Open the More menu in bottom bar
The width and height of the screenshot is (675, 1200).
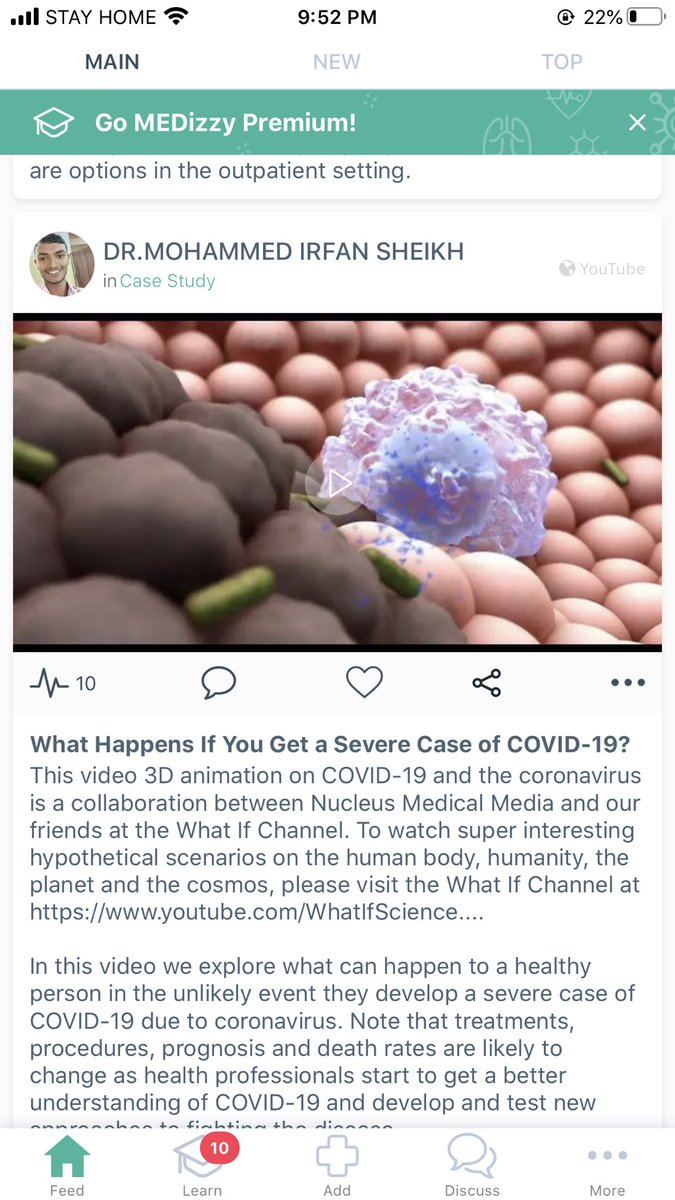pos(607,1167)
